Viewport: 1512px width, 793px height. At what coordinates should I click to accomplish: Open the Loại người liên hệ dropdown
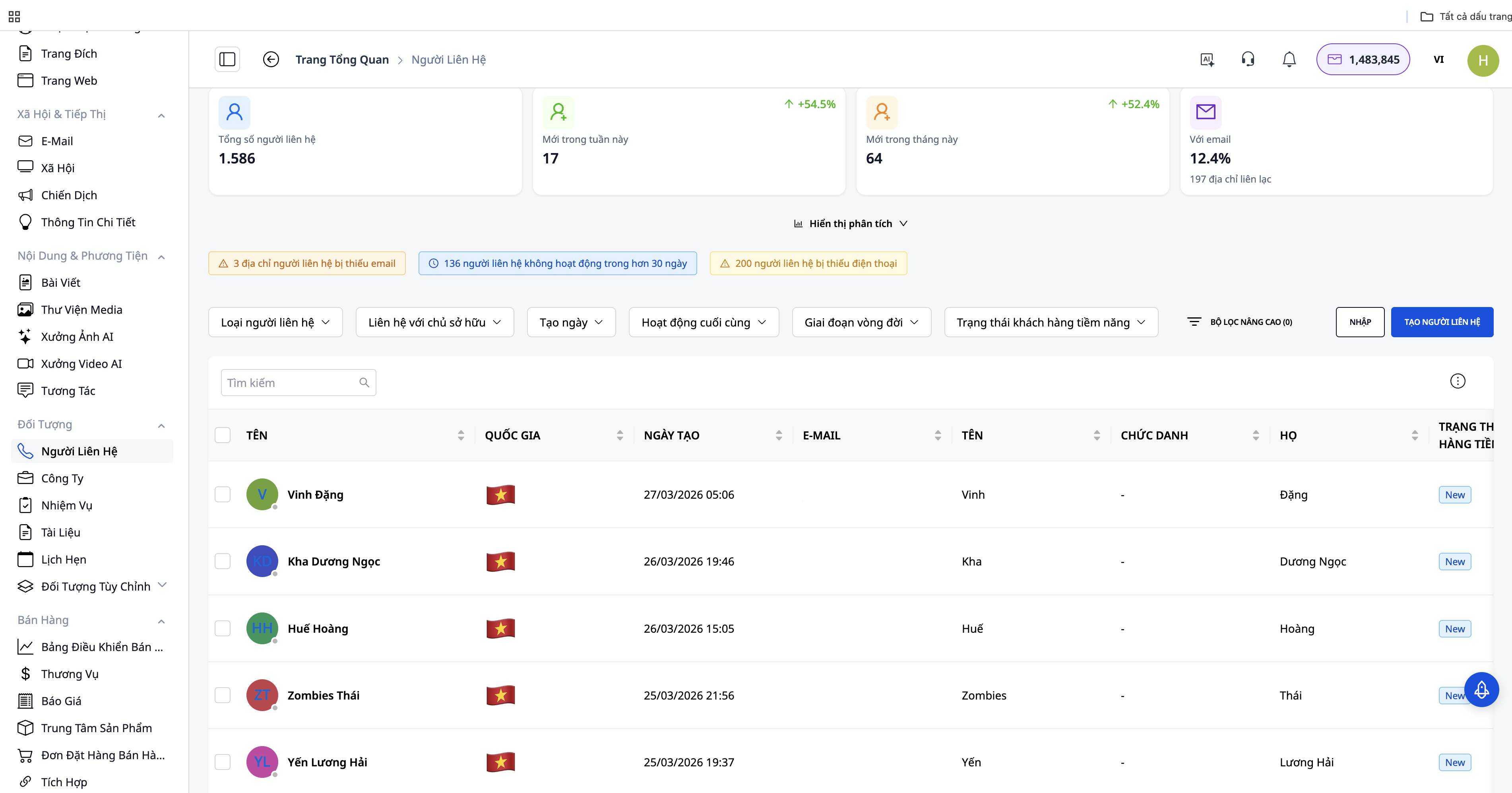pos(275,323)
